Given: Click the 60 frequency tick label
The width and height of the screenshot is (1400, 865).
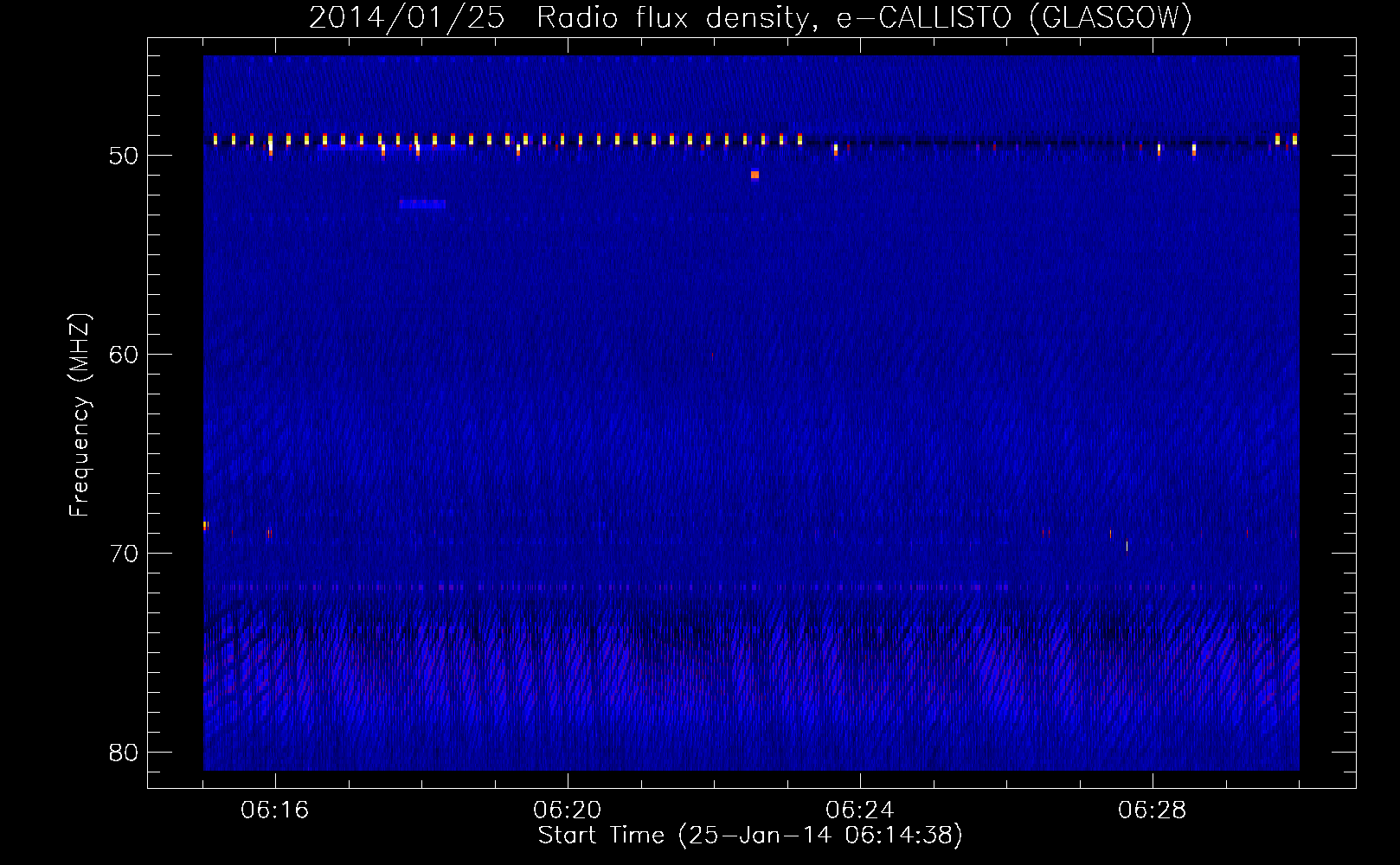Looking at the screenshot, I should point(124,355).
